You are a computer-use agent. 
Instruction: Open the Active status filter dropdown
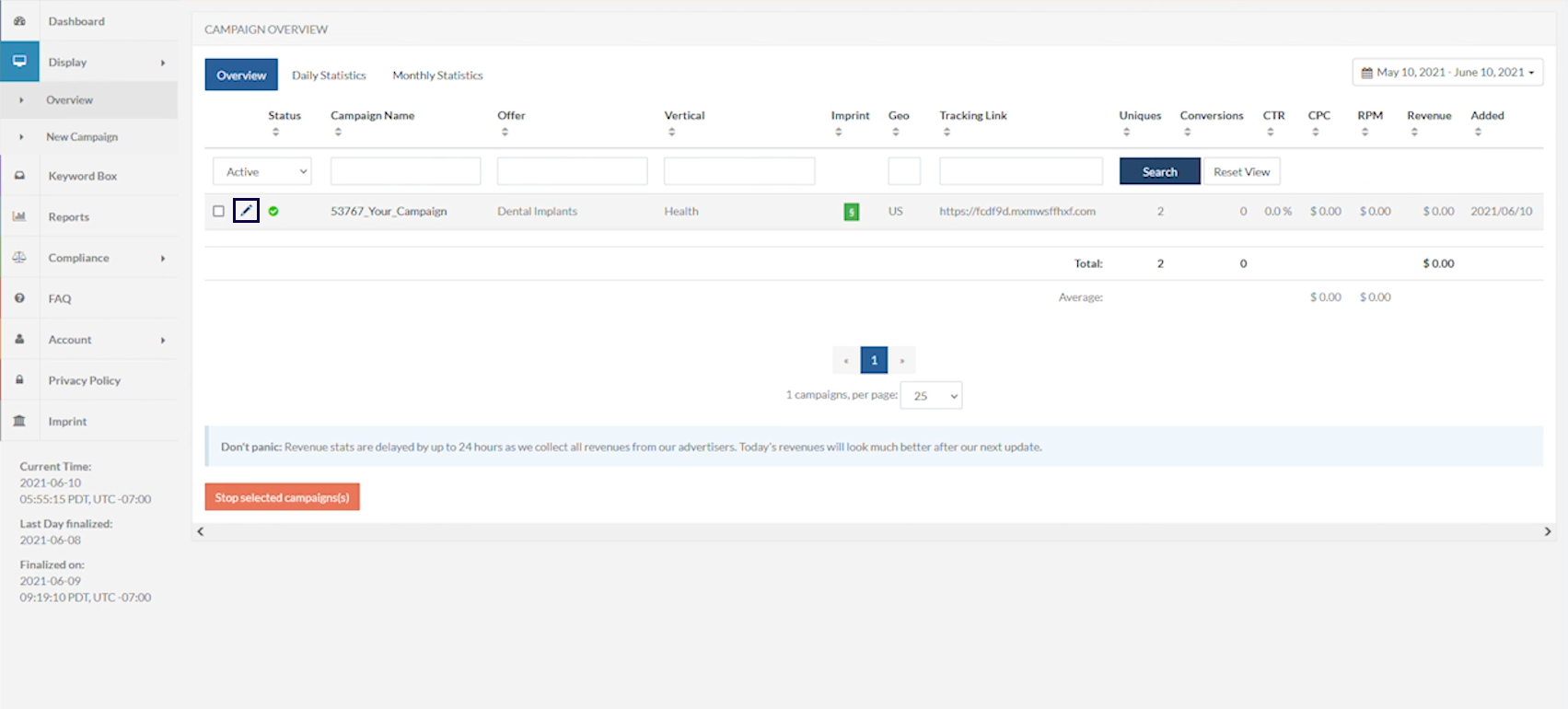click(262, 171)
